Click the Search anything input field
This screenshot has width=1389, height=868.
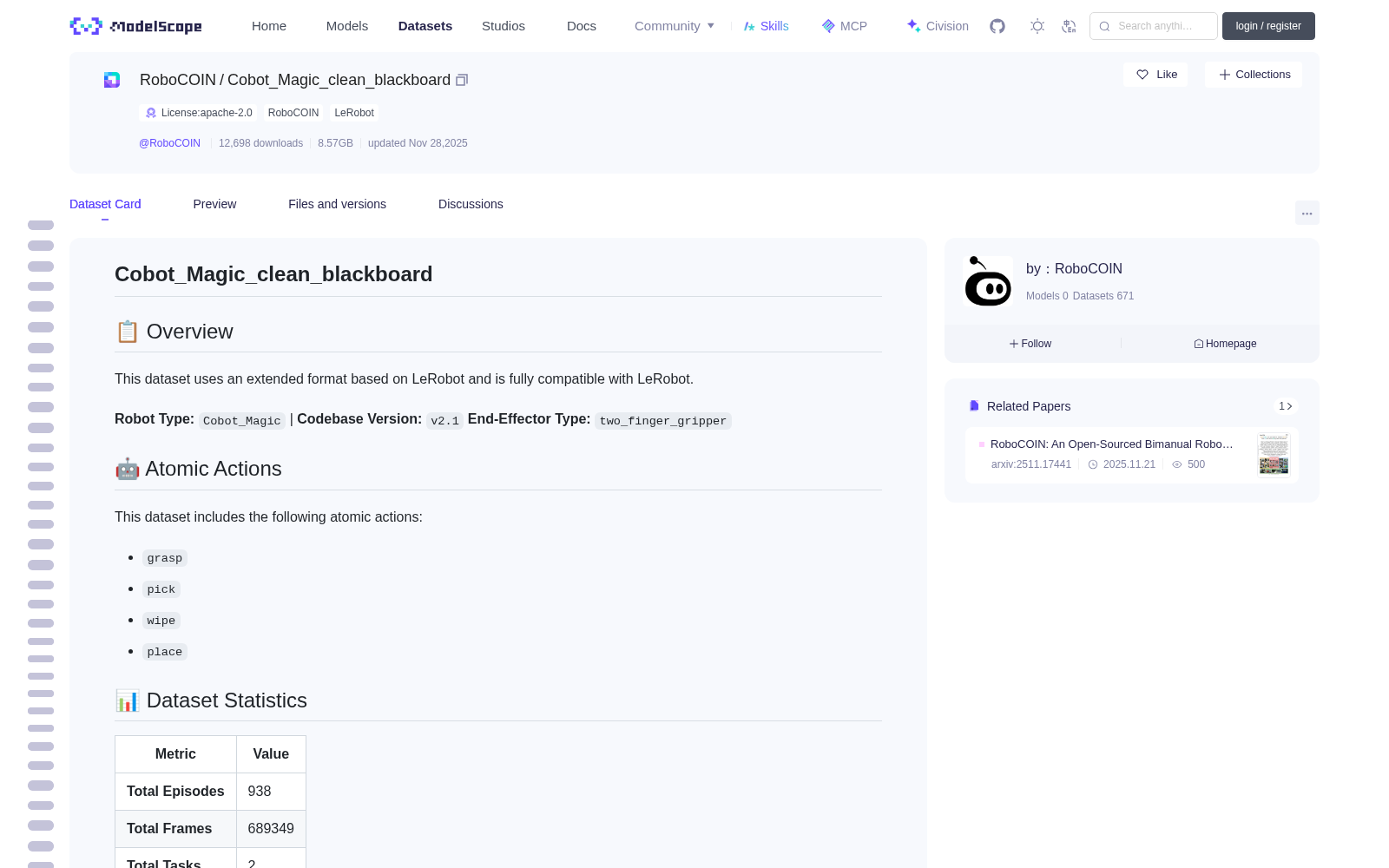pyautogui.click(x=1155, y=26)
